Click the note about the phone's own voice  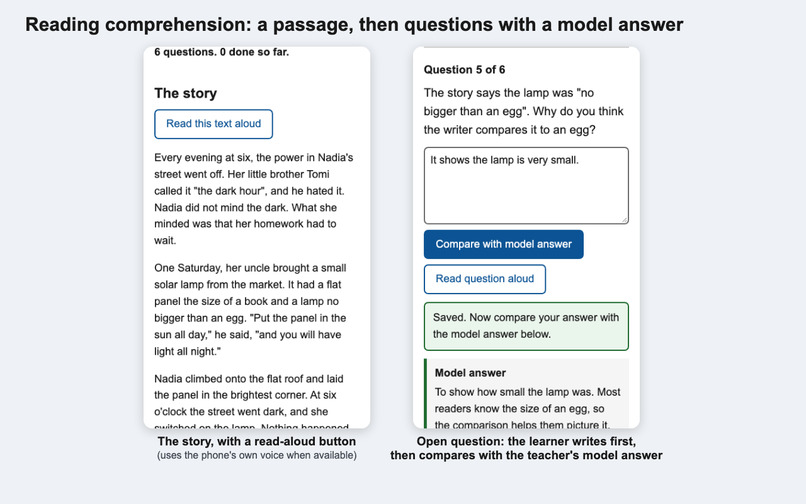[x=257, y=456]
